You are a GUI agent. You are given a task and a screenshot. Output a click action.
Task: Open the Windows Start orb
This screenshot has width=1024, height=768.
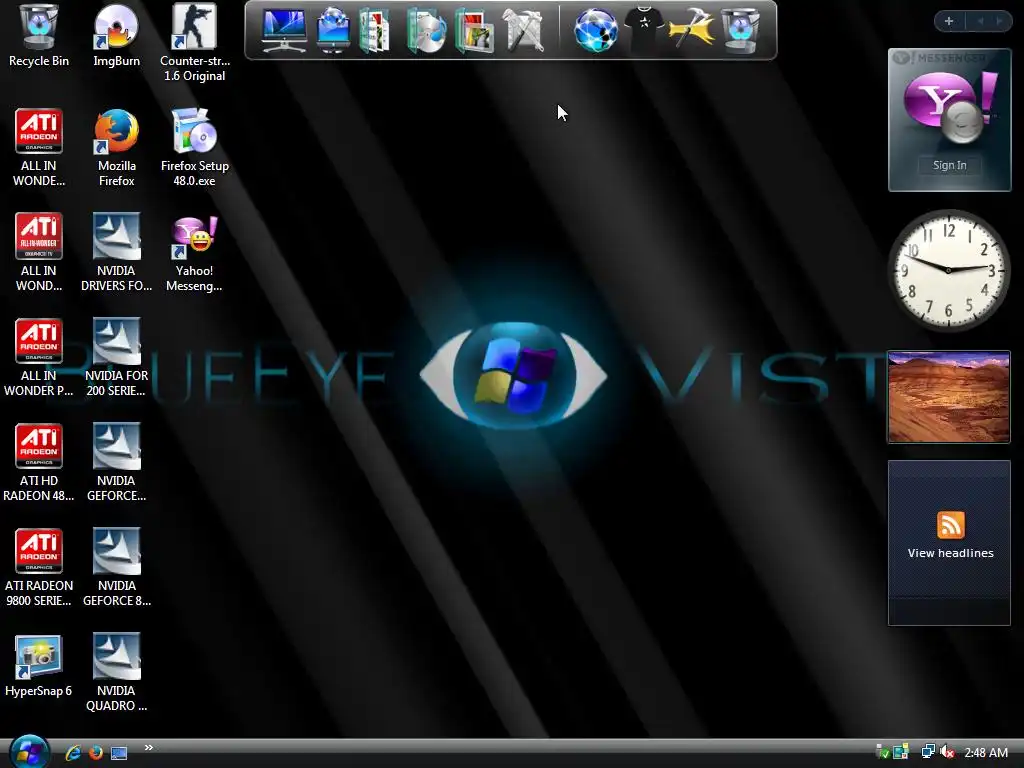30,751
